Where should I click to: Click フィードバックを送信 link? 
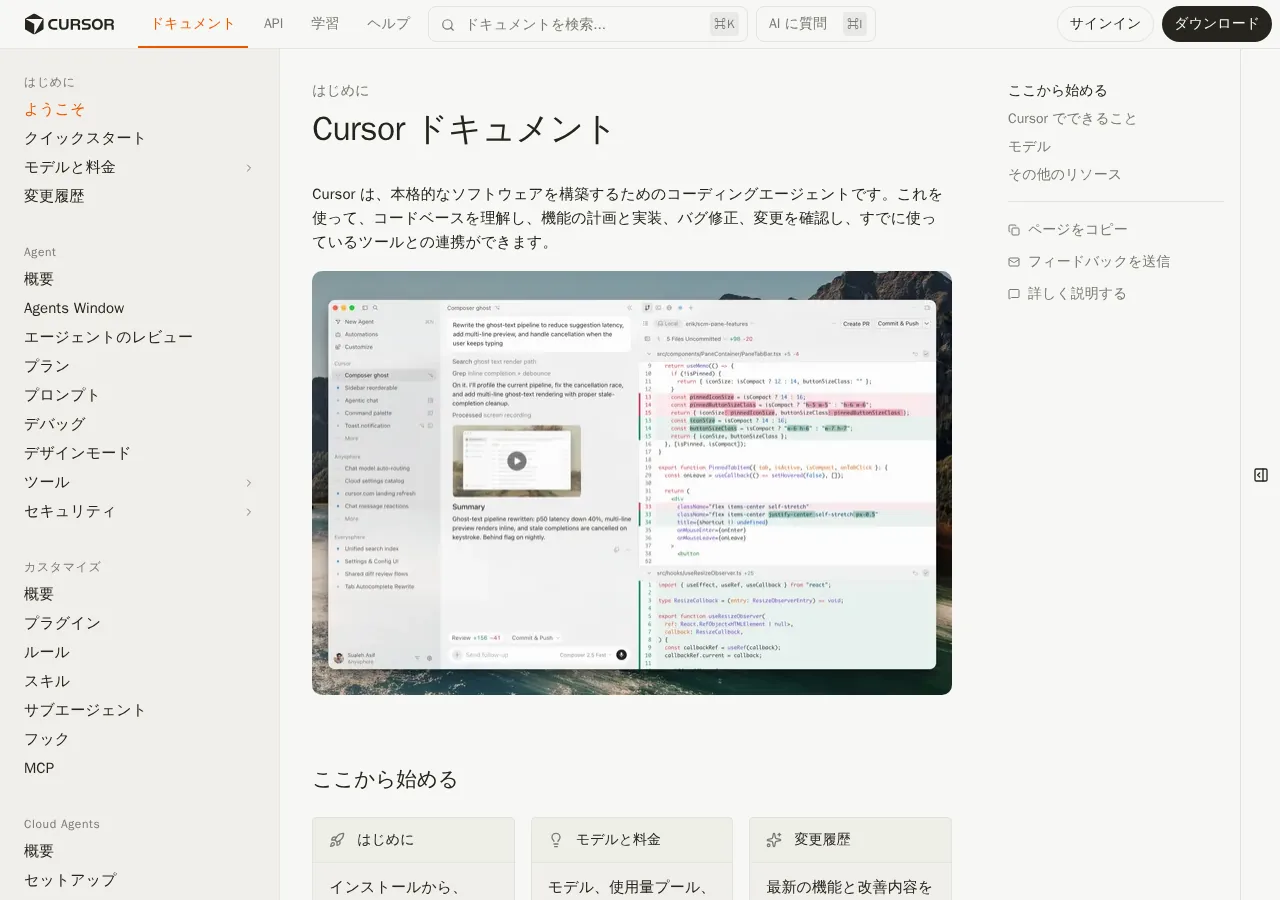[x=1099, y=262]
